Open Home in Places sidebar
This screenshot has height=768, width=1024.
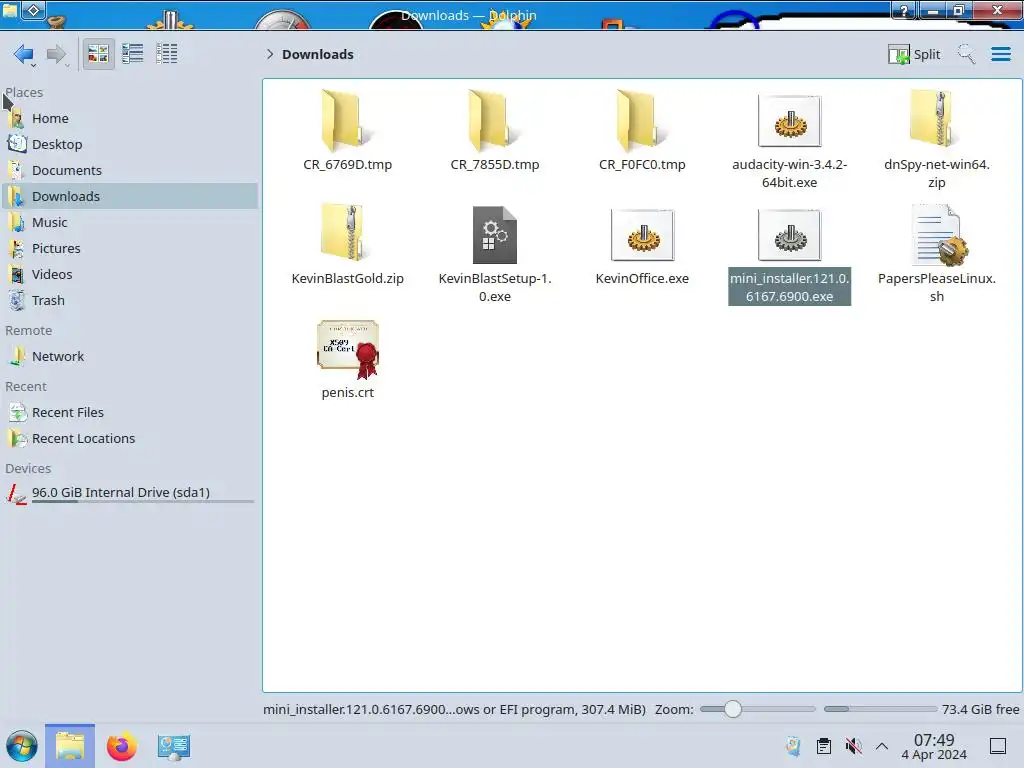(x=130, y=118)
